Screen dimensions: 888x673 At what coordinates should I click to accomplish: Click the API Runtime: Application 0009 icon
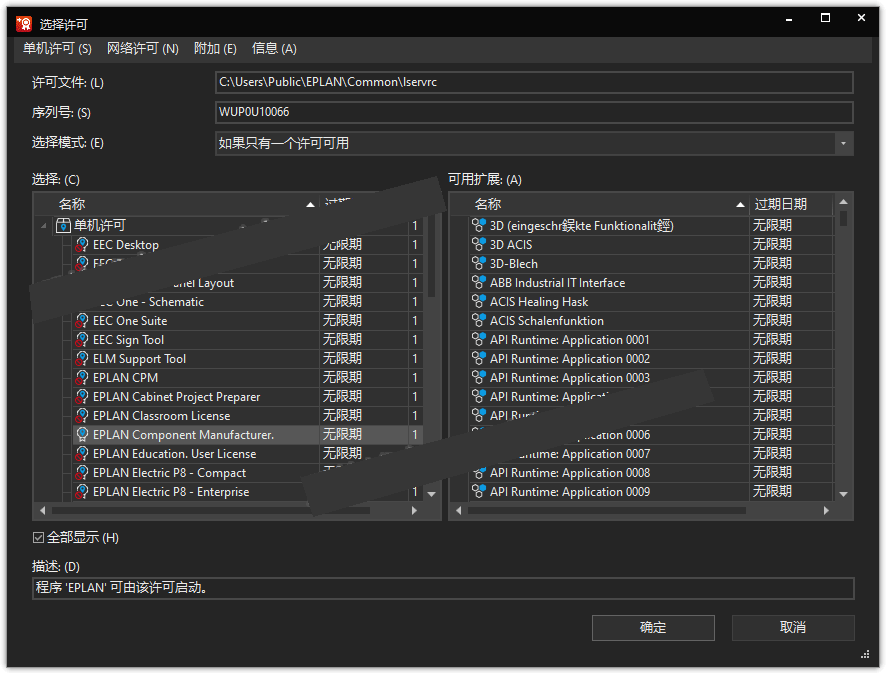pos(479,492)
